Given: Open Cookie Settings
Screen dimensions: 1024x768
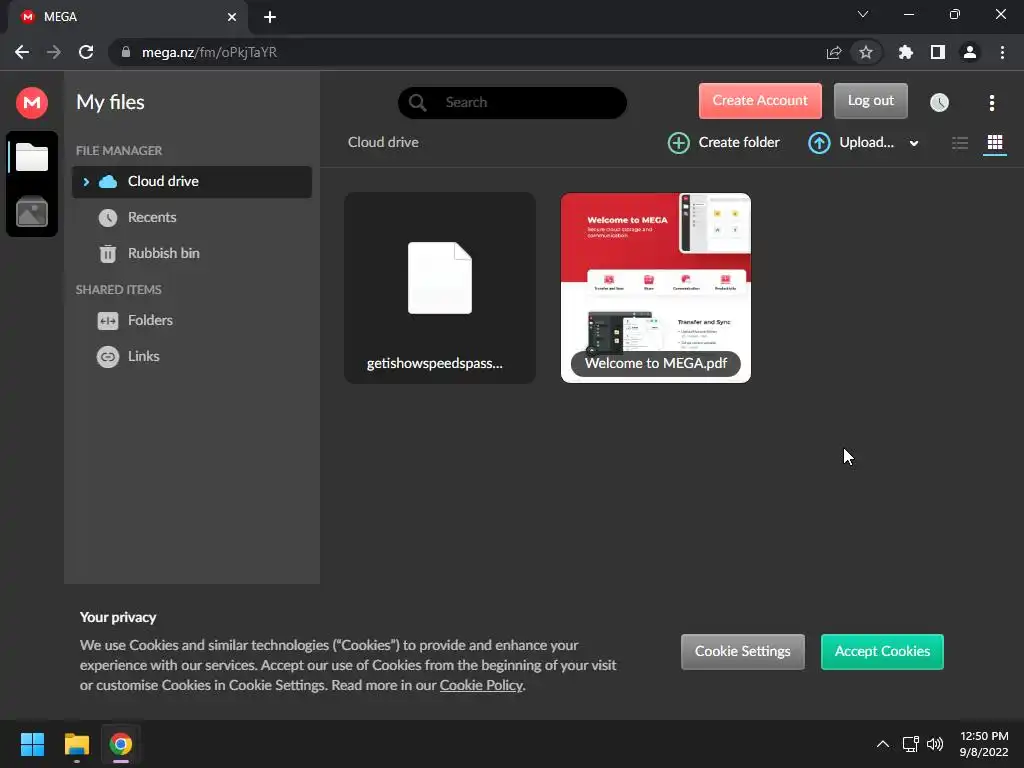Looking at the screenshot, I should point(743,651).
